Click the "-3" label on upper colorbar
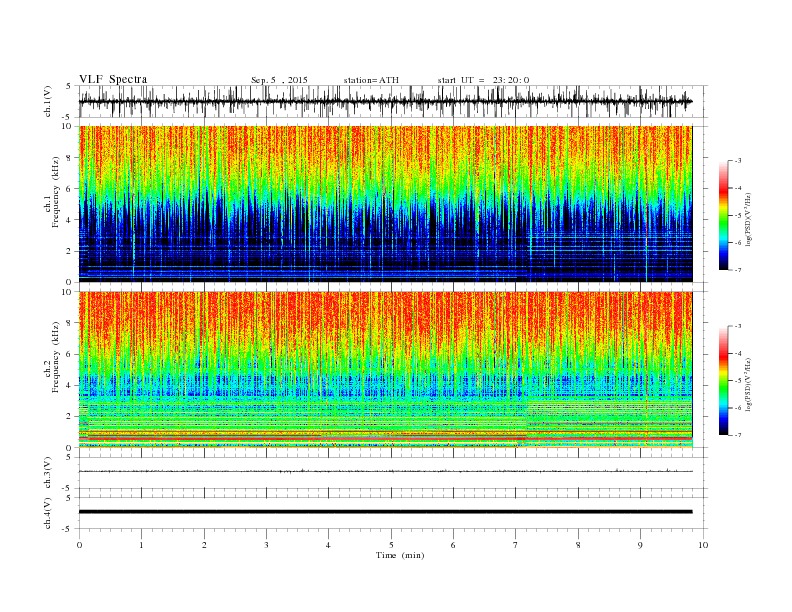The image size is (792, 612). pos(738,161)
